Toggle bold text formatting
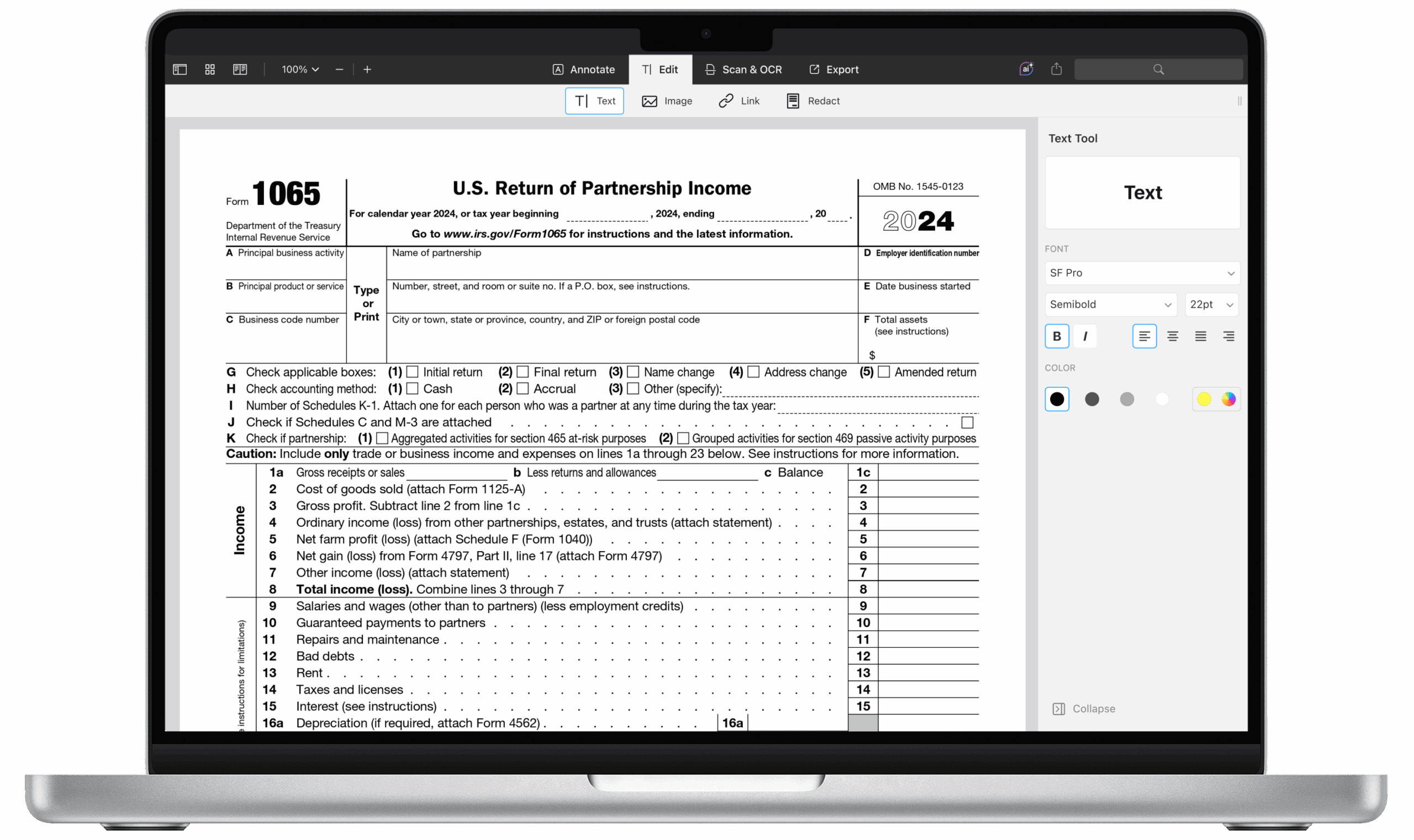The height and width of the screenshot is (840, 1414). click(x=1056, y=336)
